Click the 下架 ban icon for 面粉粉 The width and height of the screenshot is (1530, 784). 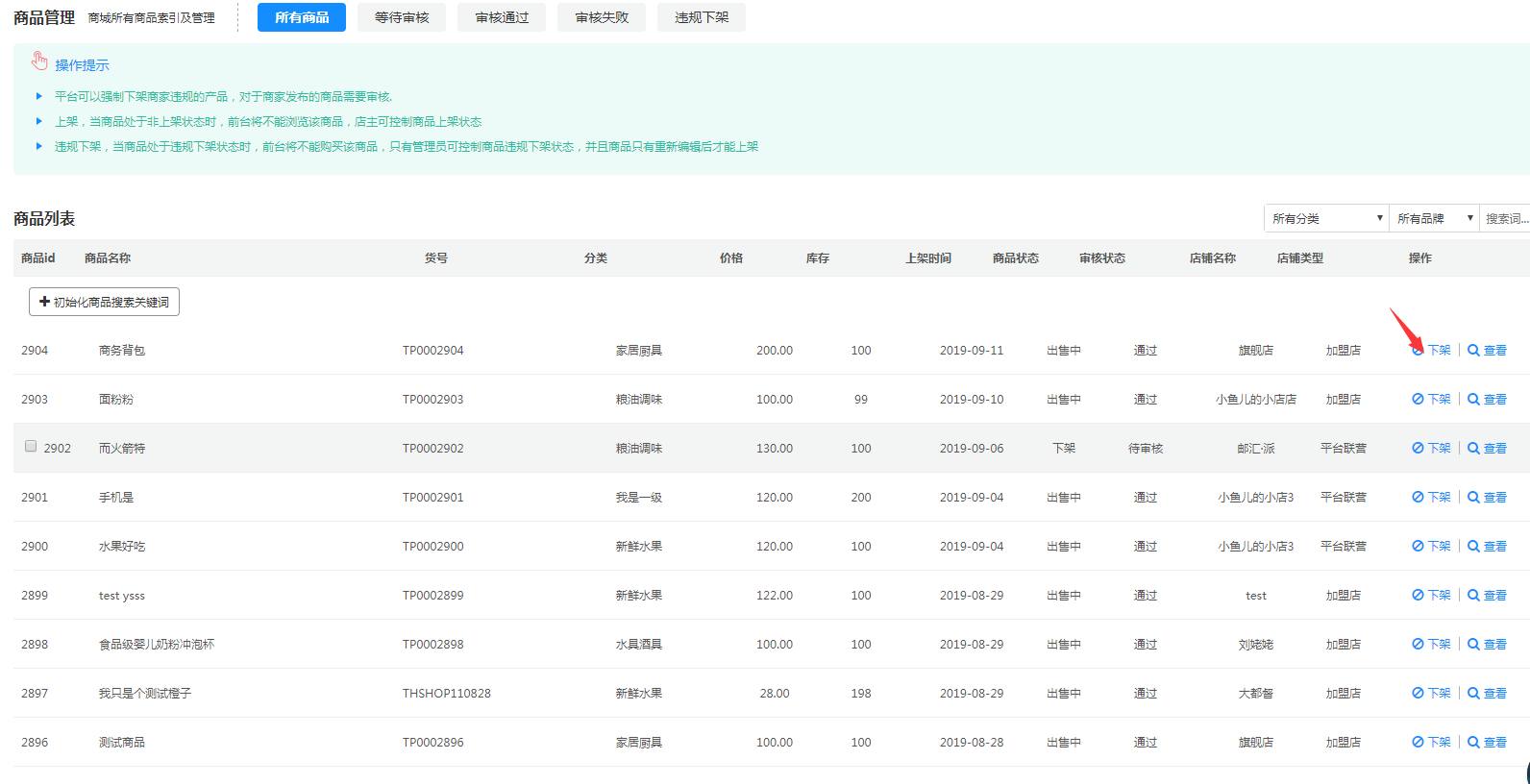pyautogui.click(x=1418, y=399)
